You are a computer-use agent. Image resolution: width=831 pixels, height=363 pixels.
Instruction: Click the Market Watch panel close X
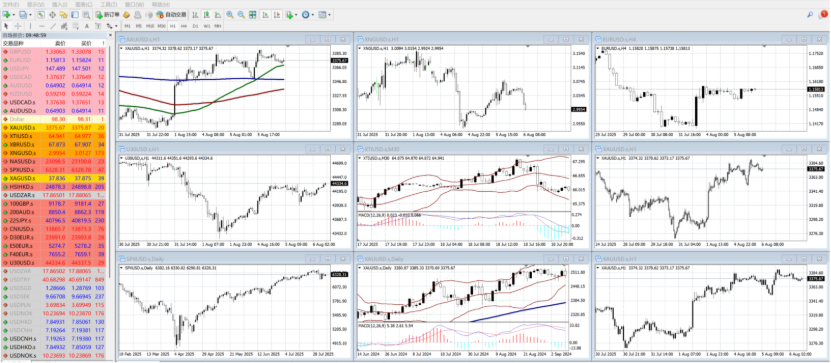tap(110, 35)
